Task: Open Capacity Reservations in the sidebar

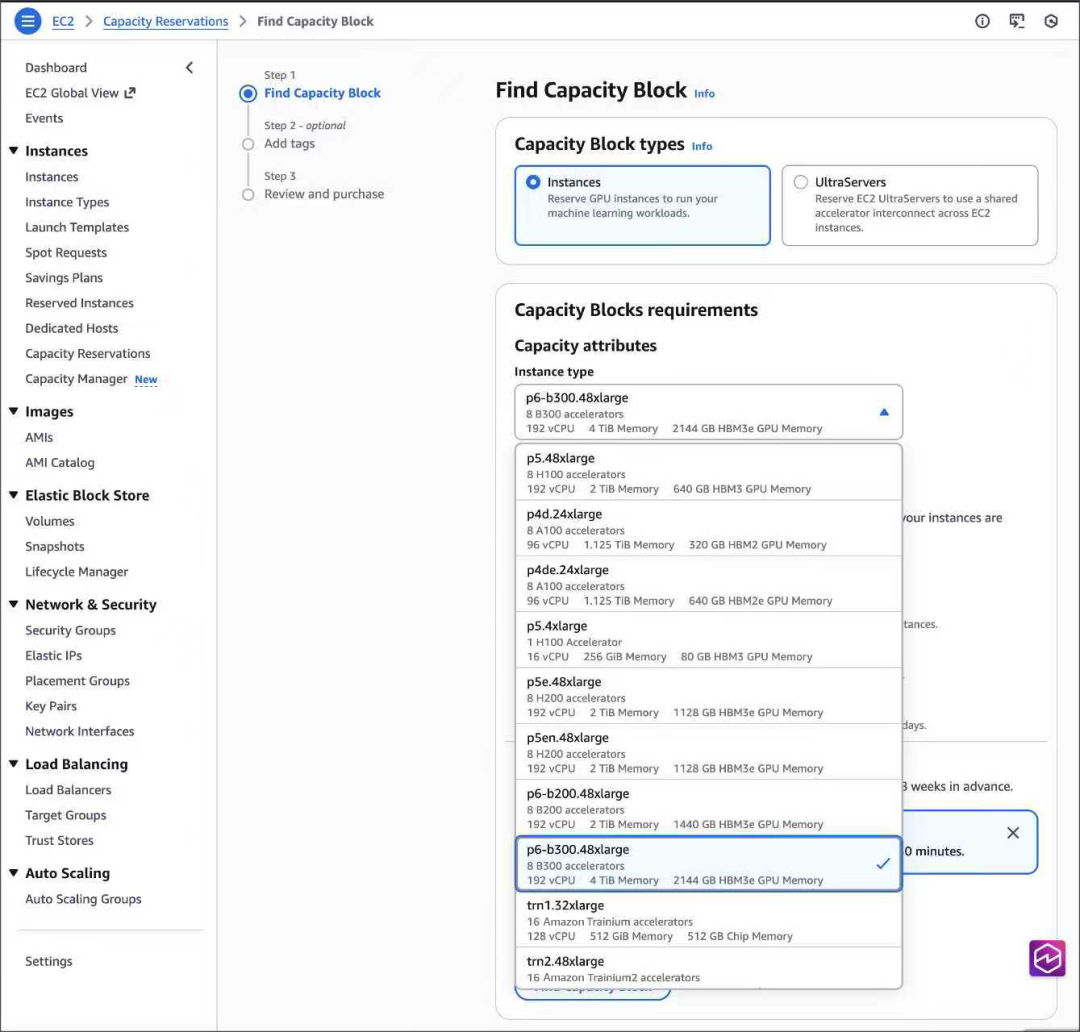Action: pyautogui.click(x=87, y=353)
